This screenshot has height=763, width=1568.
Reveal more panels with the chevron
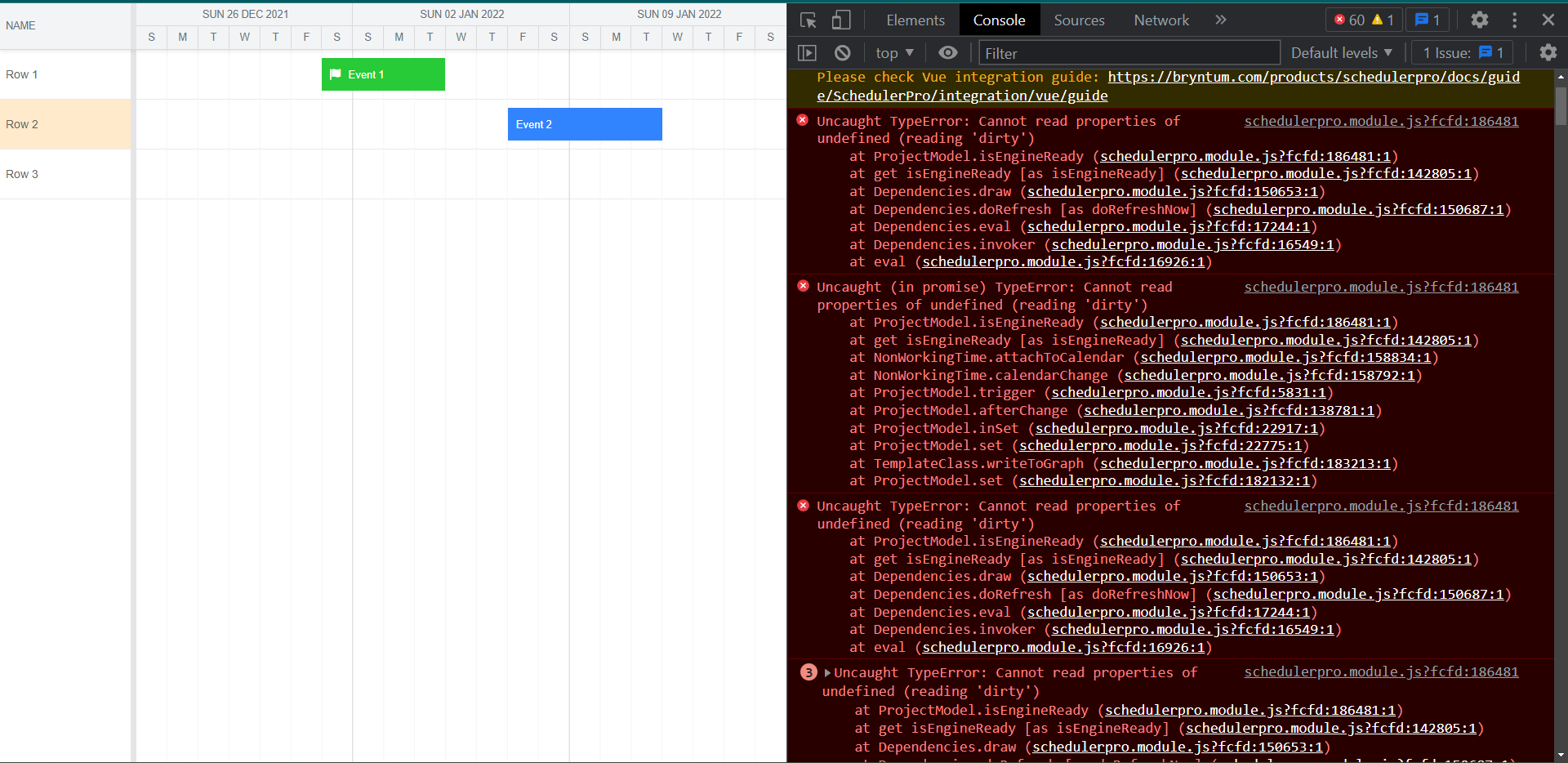point(1219,20)
